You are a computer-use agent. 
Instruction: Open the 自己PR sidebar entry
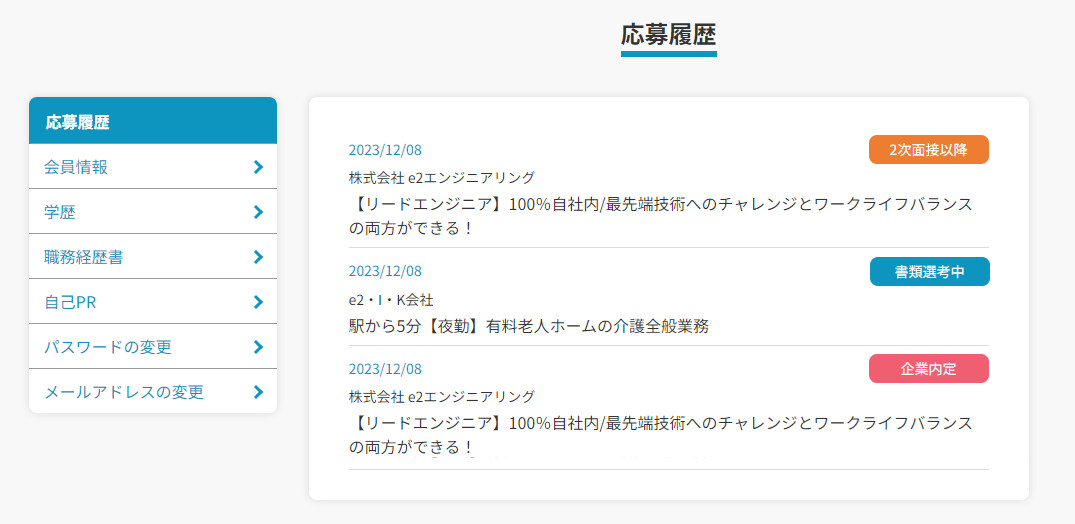point(153,302)
